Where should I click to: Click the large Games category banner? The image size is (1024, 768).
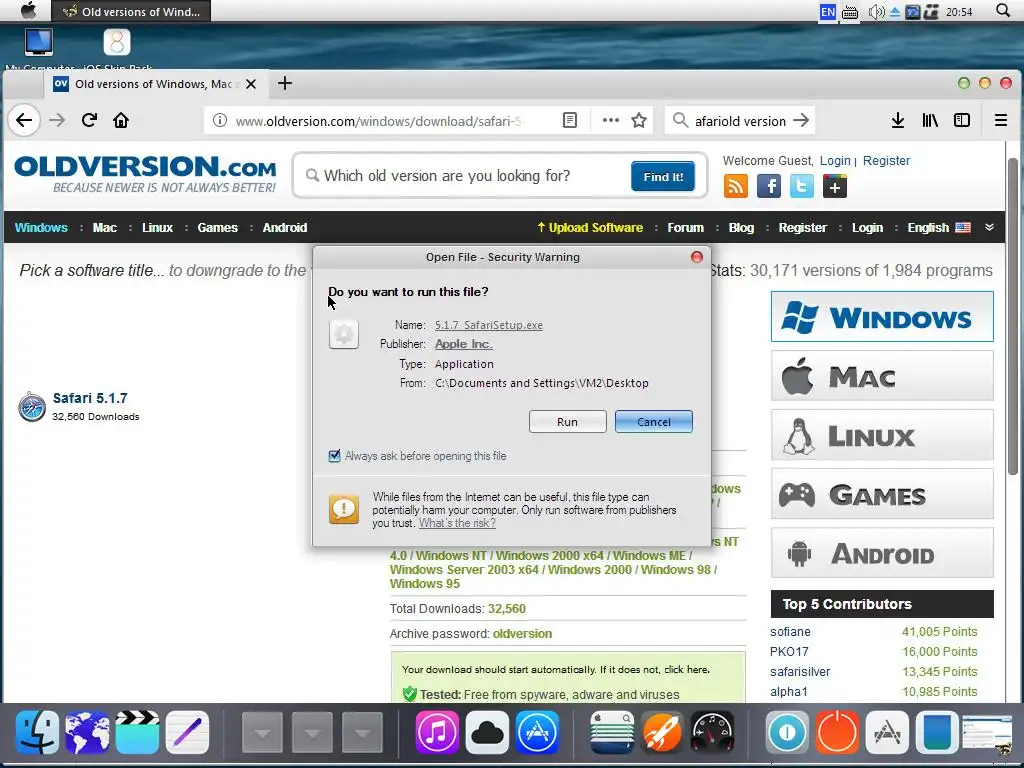[x=882, y=494]
